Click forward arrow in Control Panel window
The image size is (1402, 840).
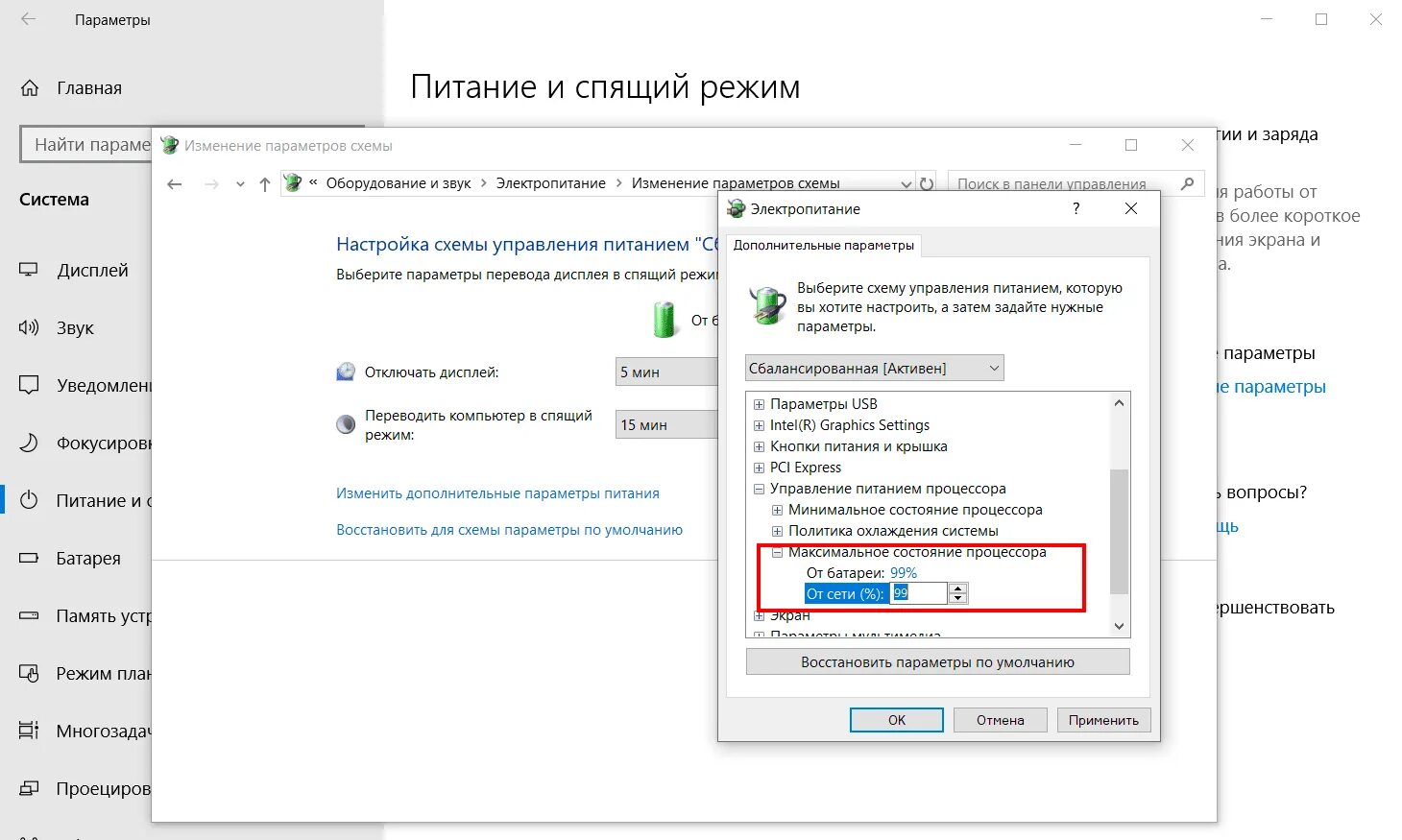211,184
